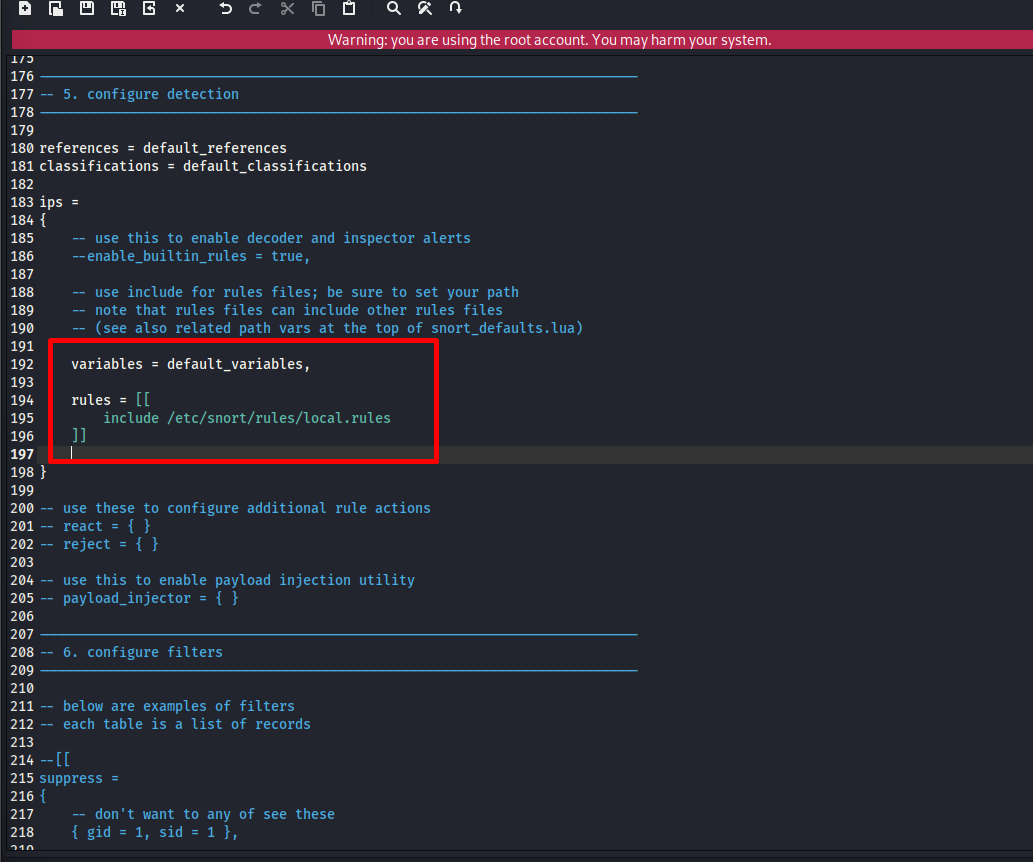The height and width of the screenshot is (862, 1033).
Task: Redo the last undone edit
Action: pos(255,9)
